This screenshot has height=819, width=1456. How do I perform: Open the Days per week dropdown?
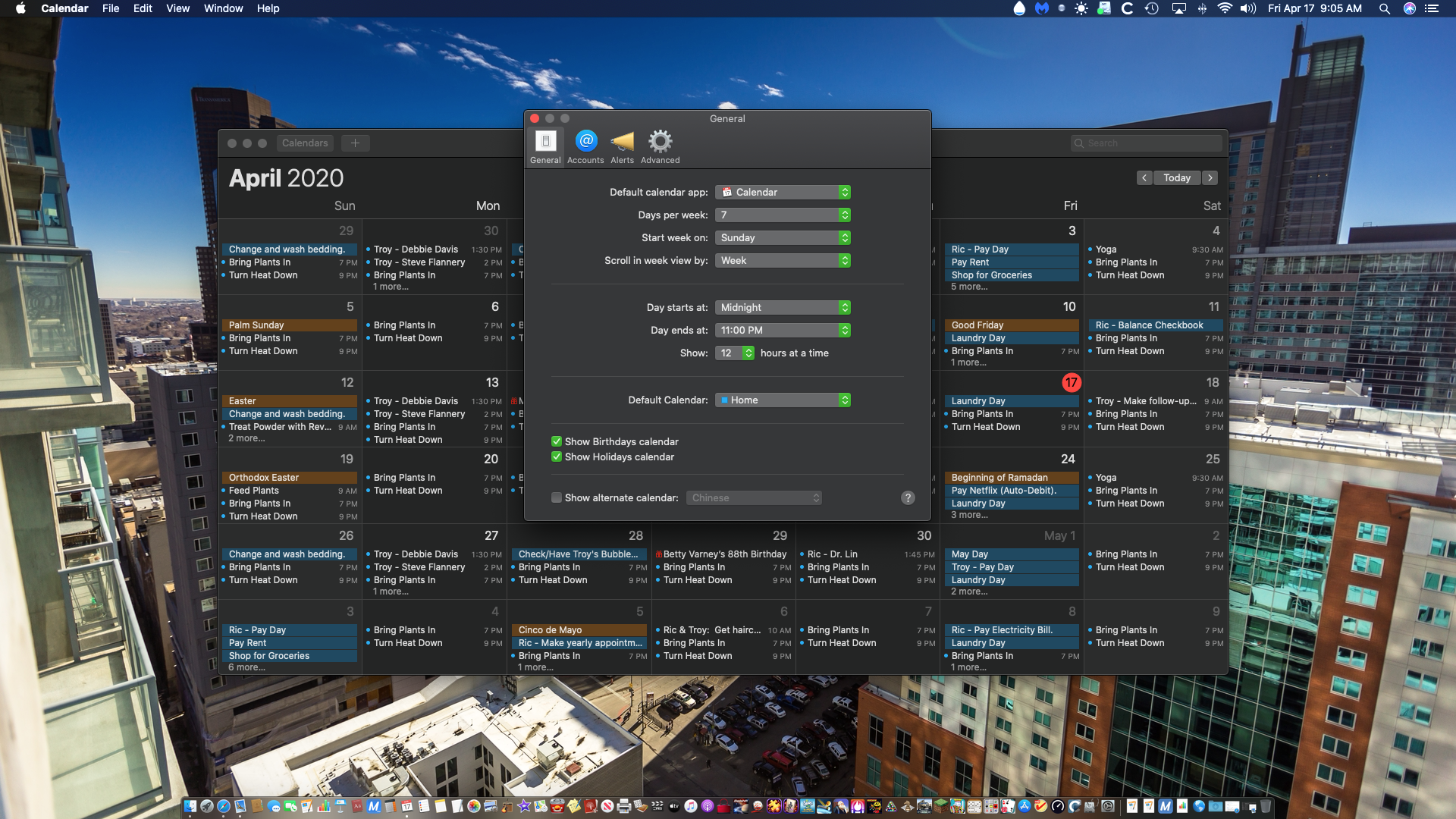click(x=783, y=215)
